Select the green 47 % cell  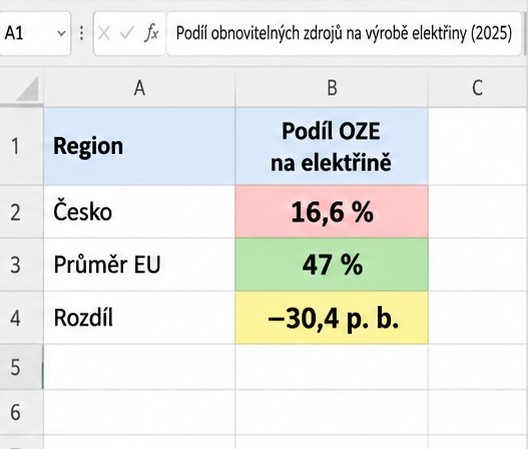point(332,264)
